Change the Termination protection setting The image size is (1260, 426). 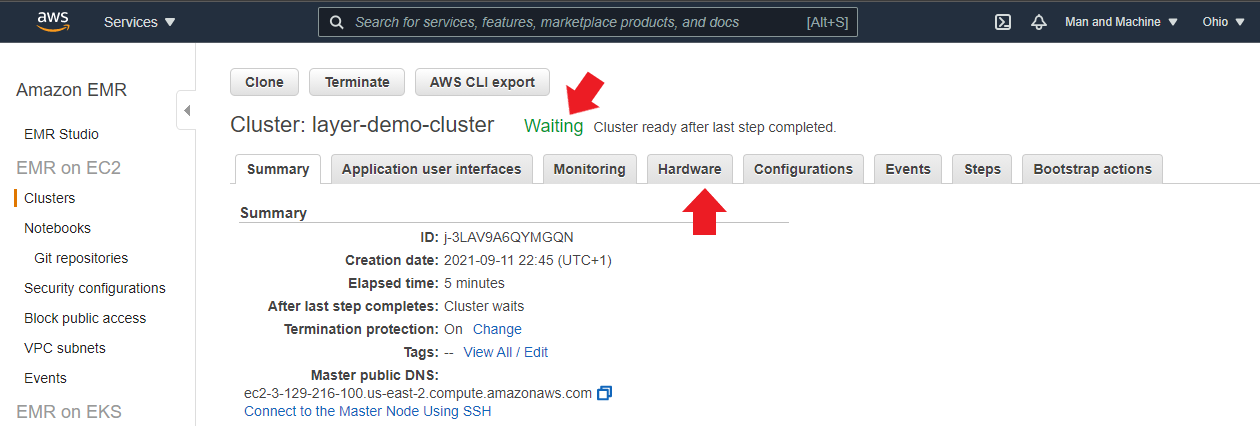pos(497,329)
